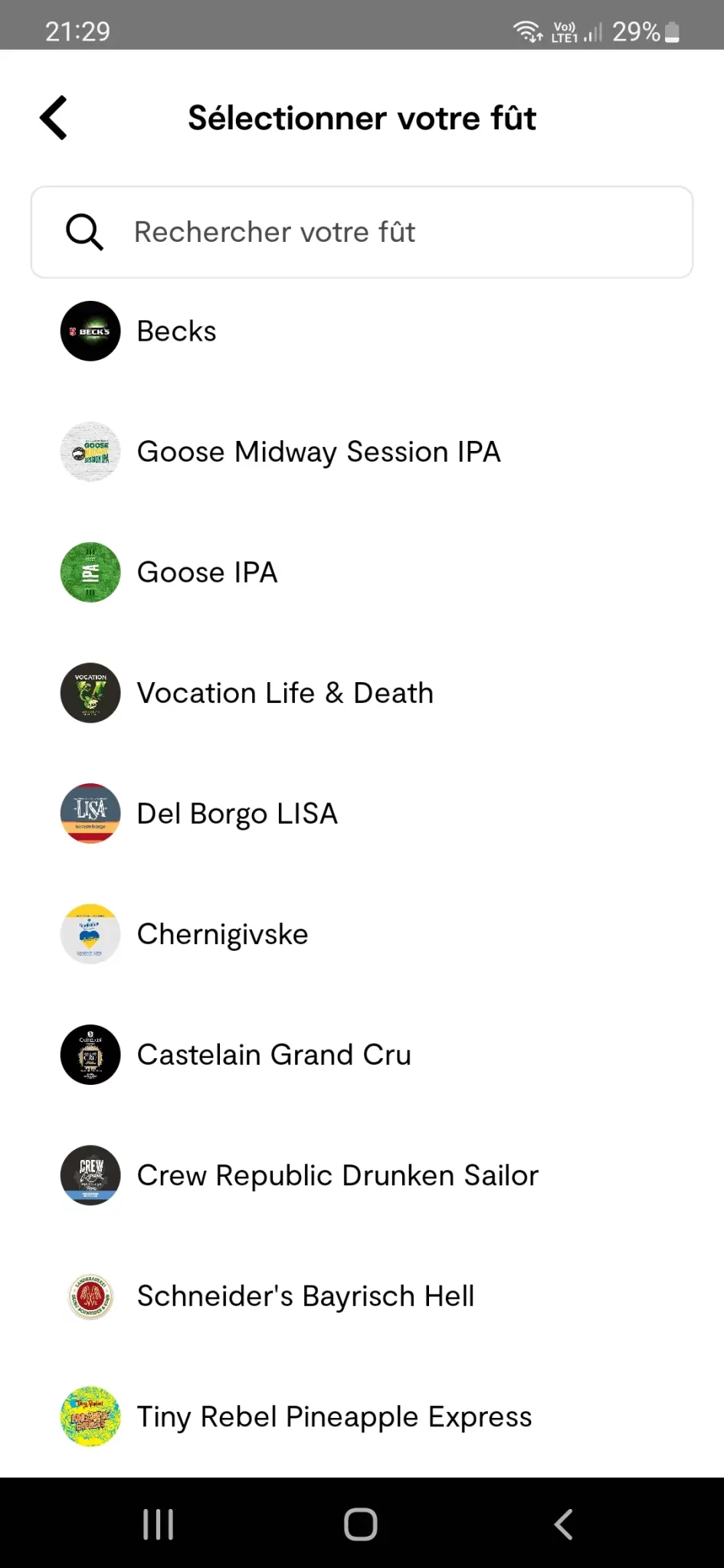Tap the Becks keg logo
724x1568 pixels.
click(90, 331)
